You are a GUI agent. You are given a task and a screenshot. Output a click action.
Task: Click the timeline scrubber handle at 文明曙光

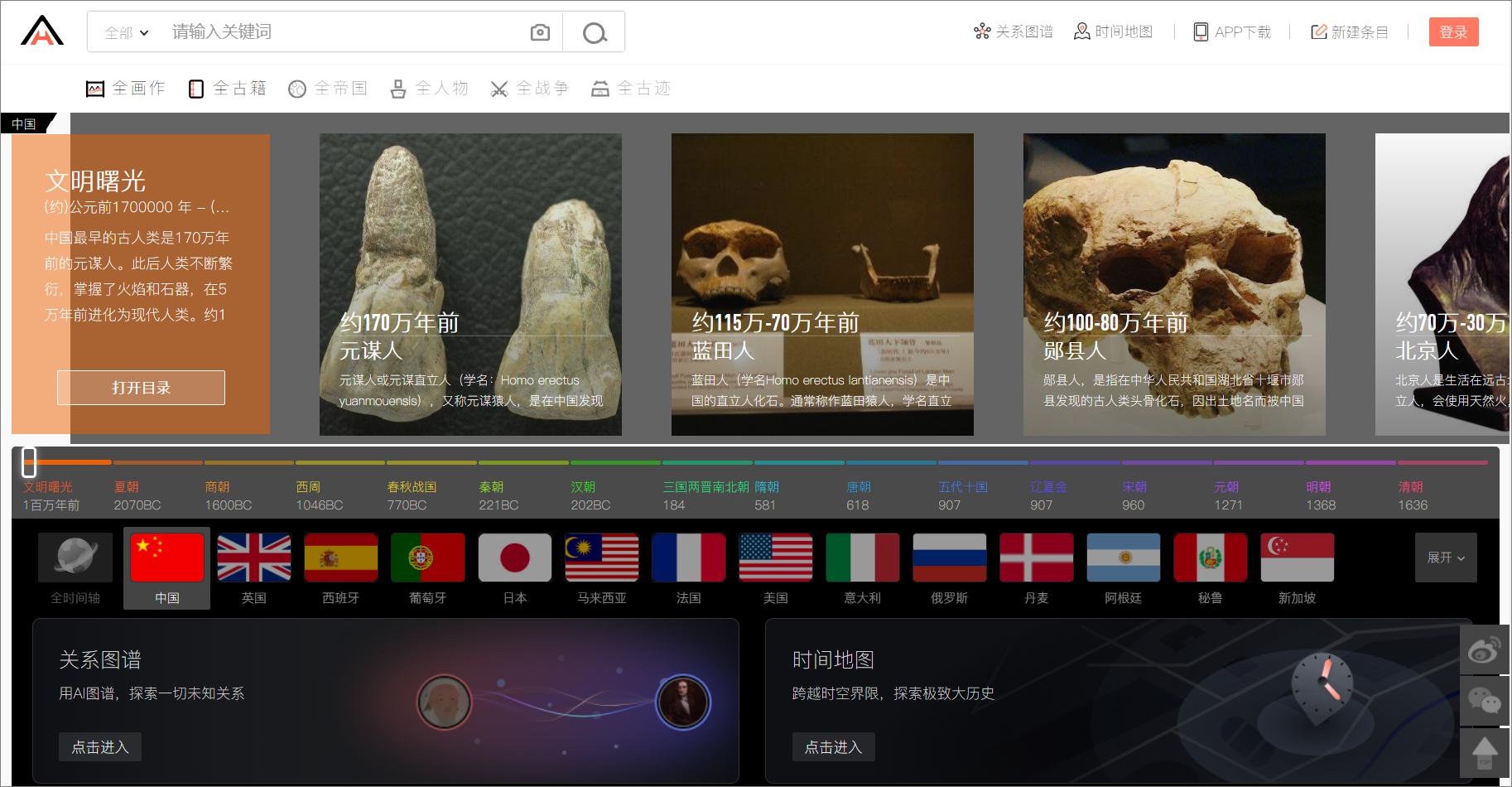[27, 462]
